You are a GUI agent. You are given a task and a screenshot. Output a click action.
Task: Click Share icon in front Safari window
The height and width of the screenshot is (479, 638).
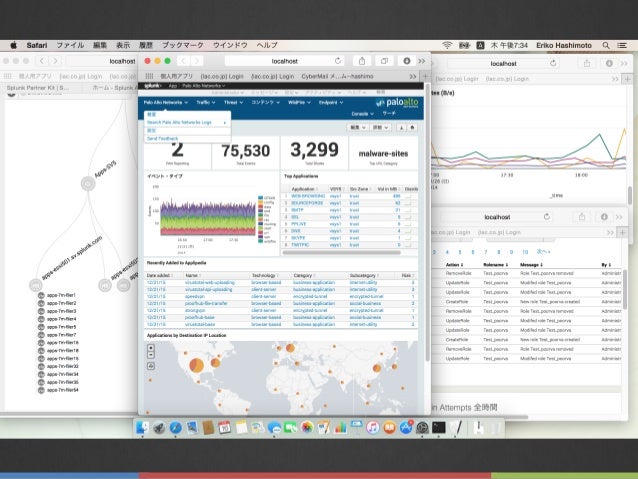[x=362, y=61]
